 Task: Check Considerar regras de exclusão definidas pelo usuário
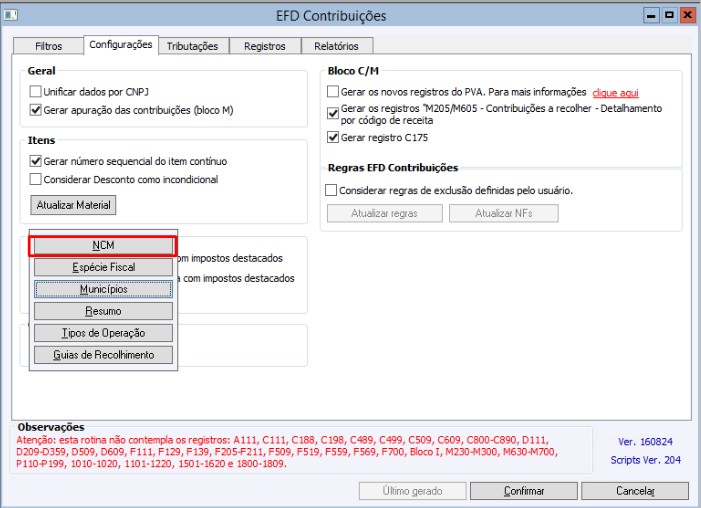[x=331, y=190]
